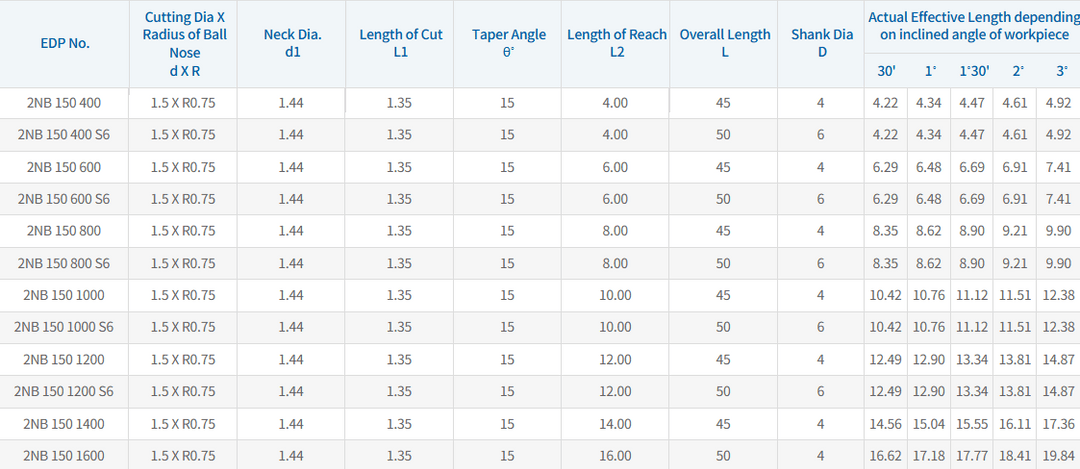Click the EDP No. column header

(65, 43)
